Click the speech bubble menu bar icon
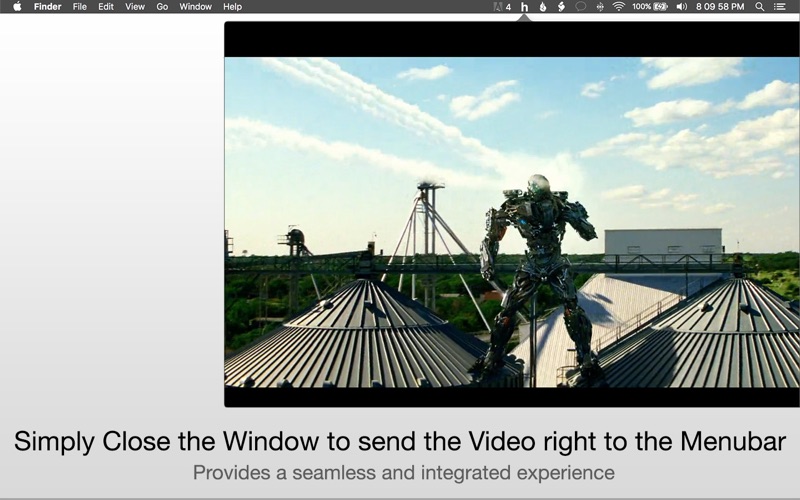This screenshot has height=500, width=800. click(581, 7)
